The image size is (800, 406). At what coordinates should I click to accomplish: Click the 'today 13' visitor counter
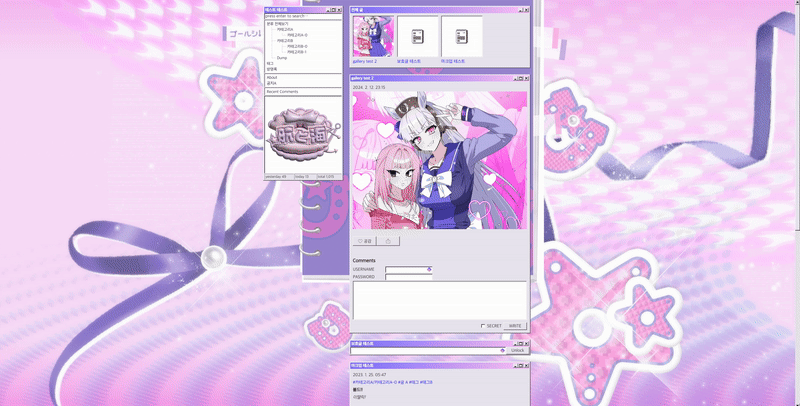coord(302,177)
